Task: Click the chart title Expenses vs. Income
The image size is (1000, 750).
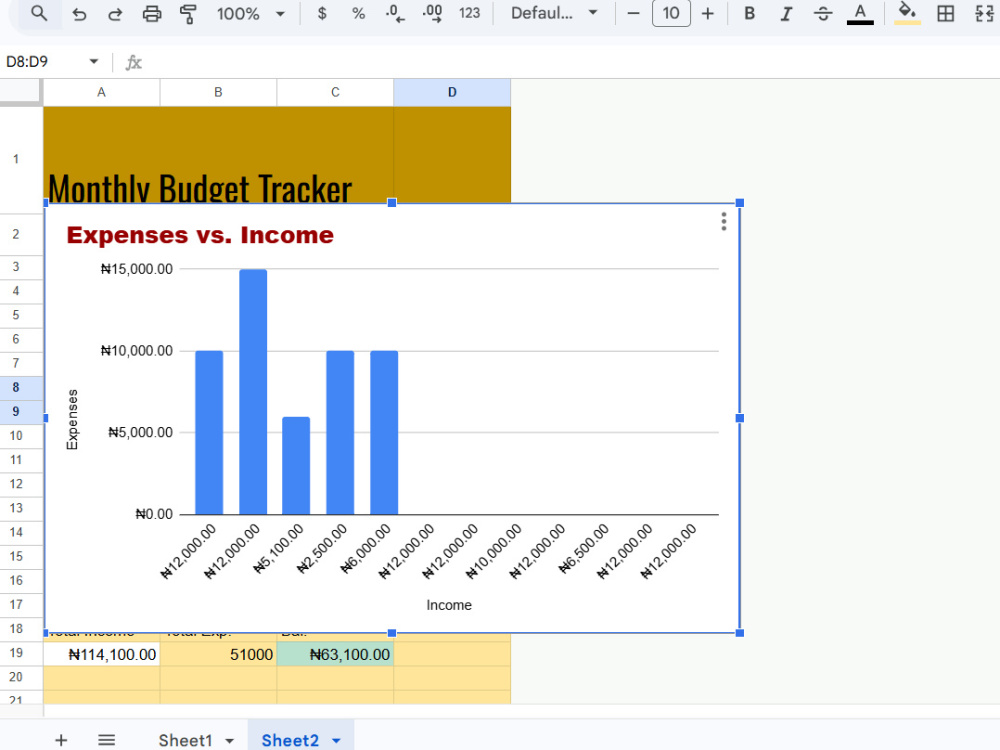Action: 200,235
